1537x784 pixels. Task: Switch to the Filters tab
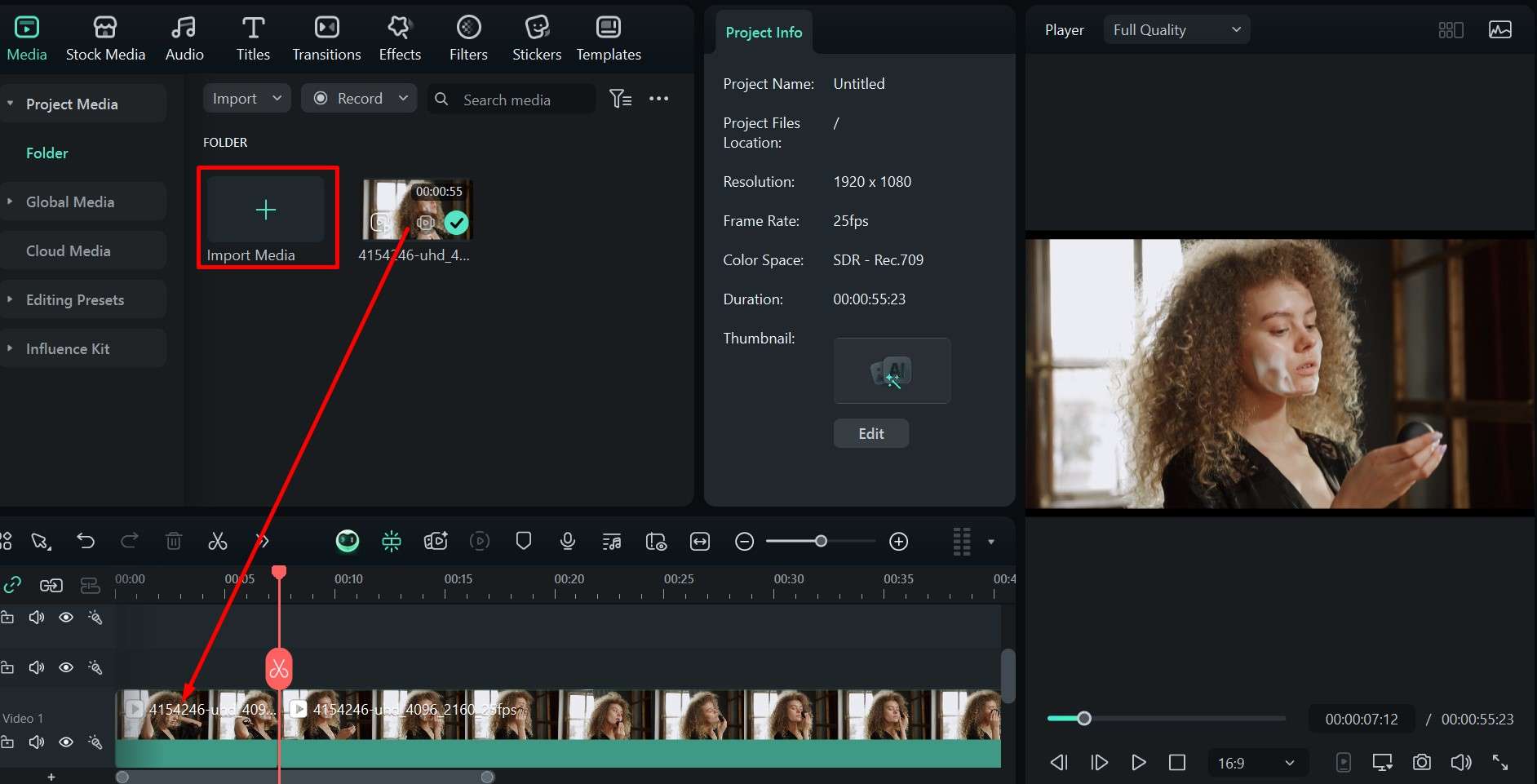[468, 39]
